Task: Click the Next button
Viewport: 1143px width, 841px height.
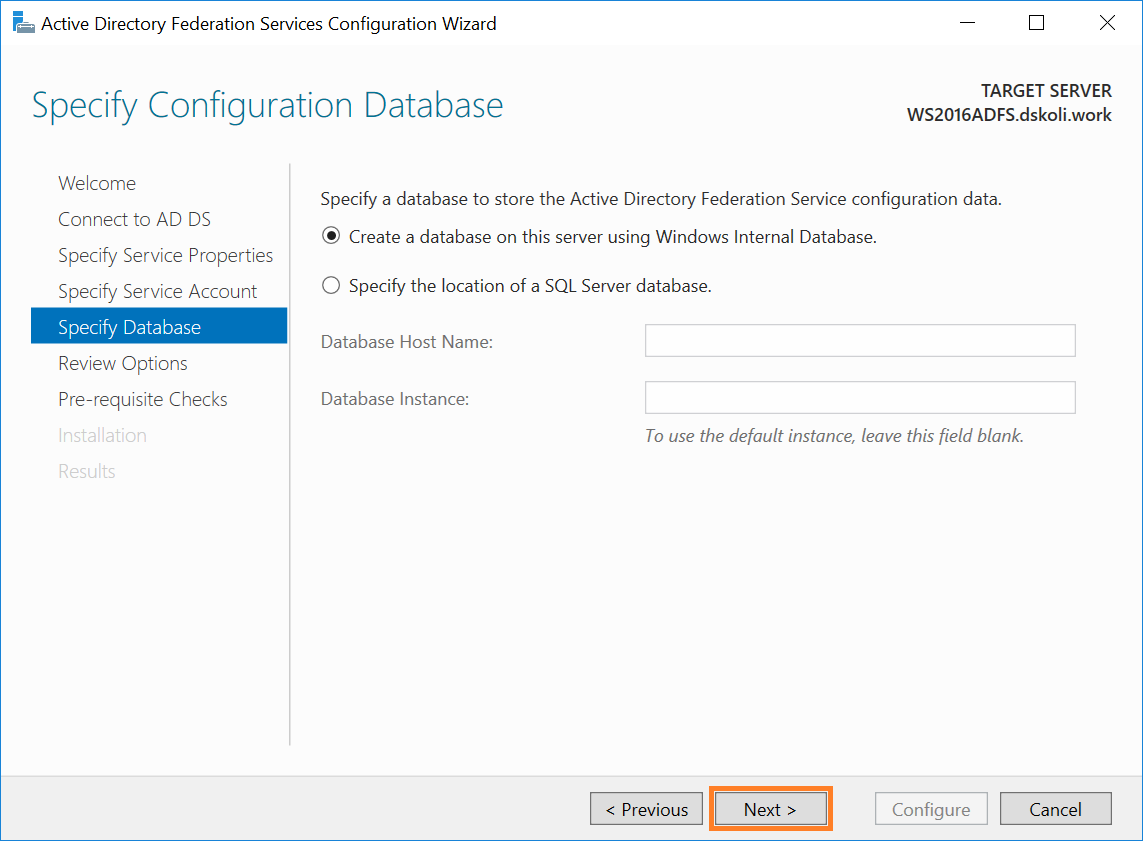Action: tap(771, 809)
